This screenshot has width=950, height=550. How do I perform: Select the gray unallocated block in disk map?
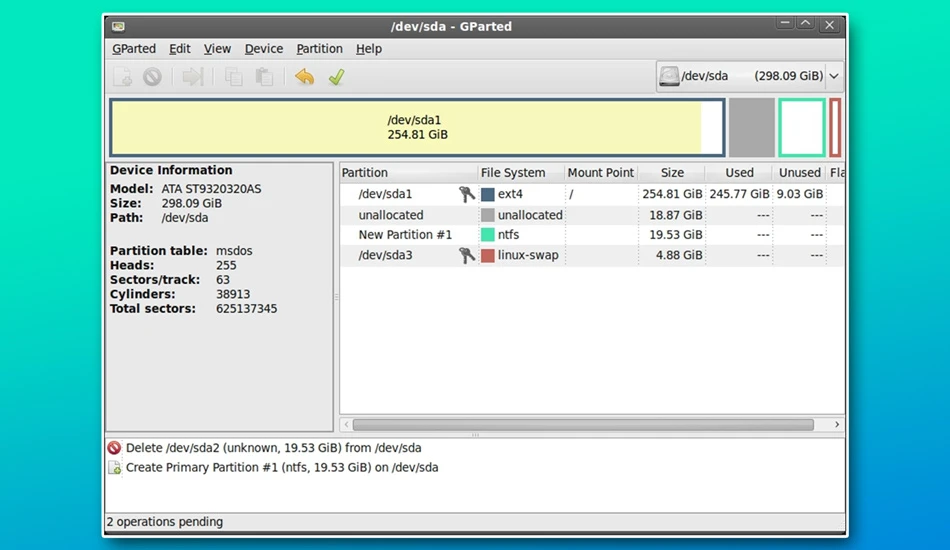click(751, 127)
